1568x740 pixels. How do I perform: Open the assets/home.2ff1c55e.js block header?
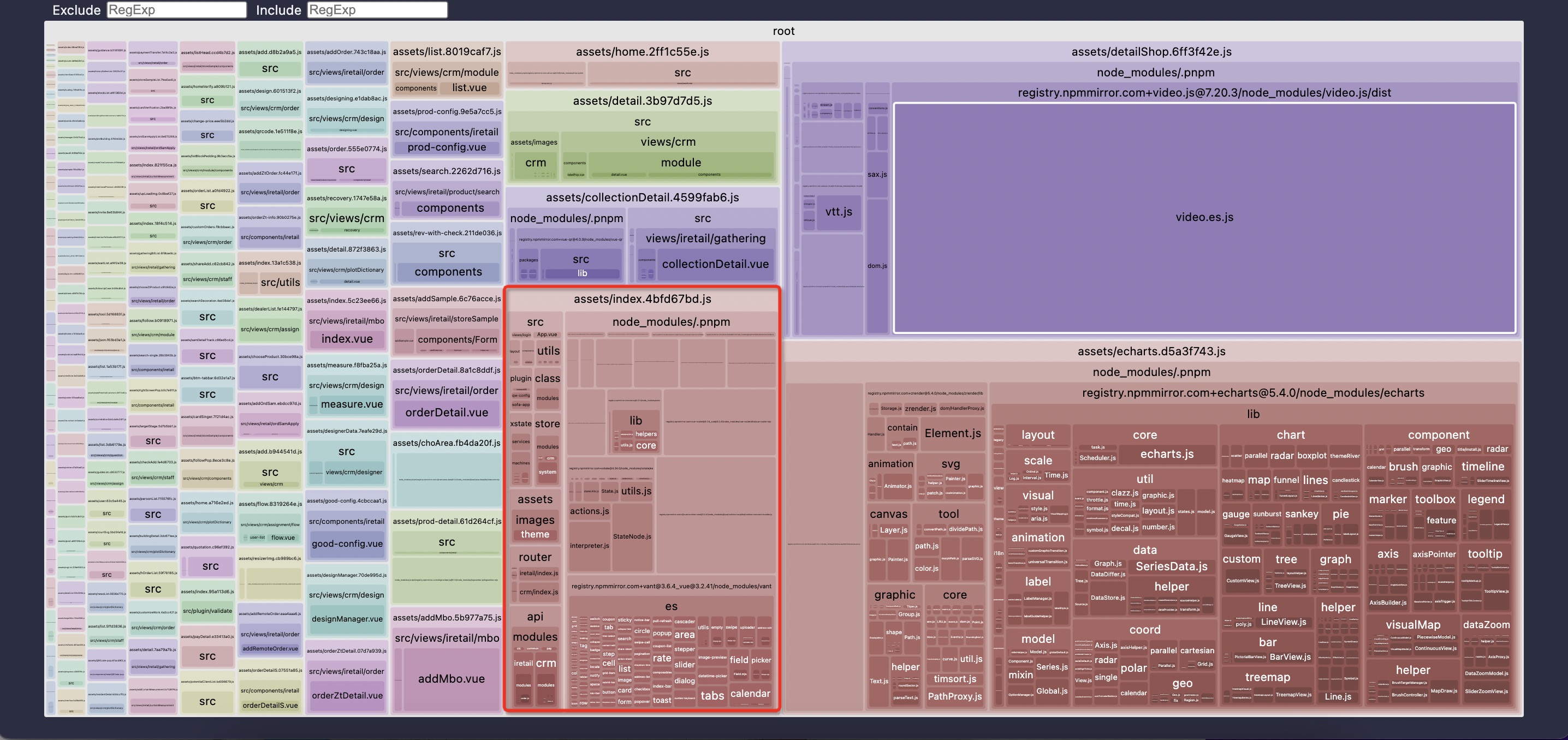click(642, 52)
